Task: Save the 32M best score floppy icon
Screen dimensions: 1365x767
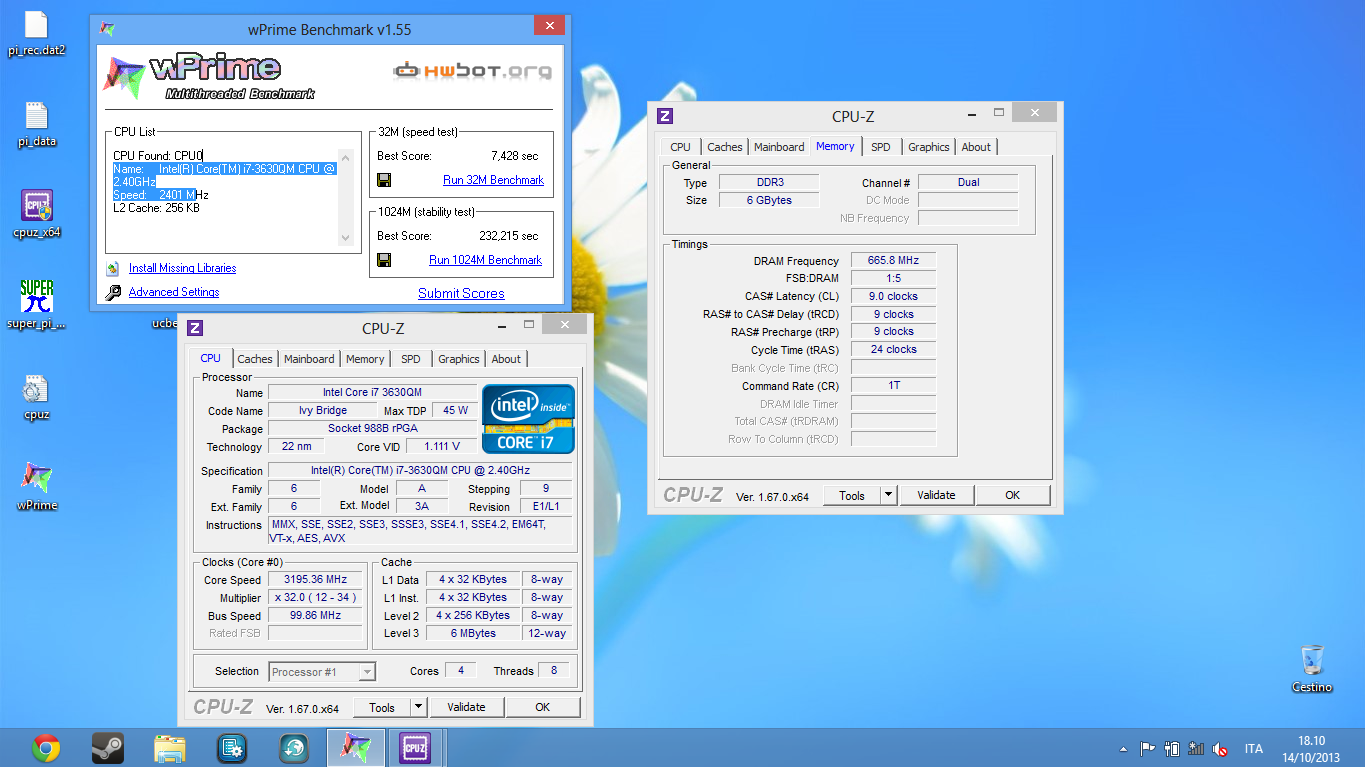Action: click(384, 180)
